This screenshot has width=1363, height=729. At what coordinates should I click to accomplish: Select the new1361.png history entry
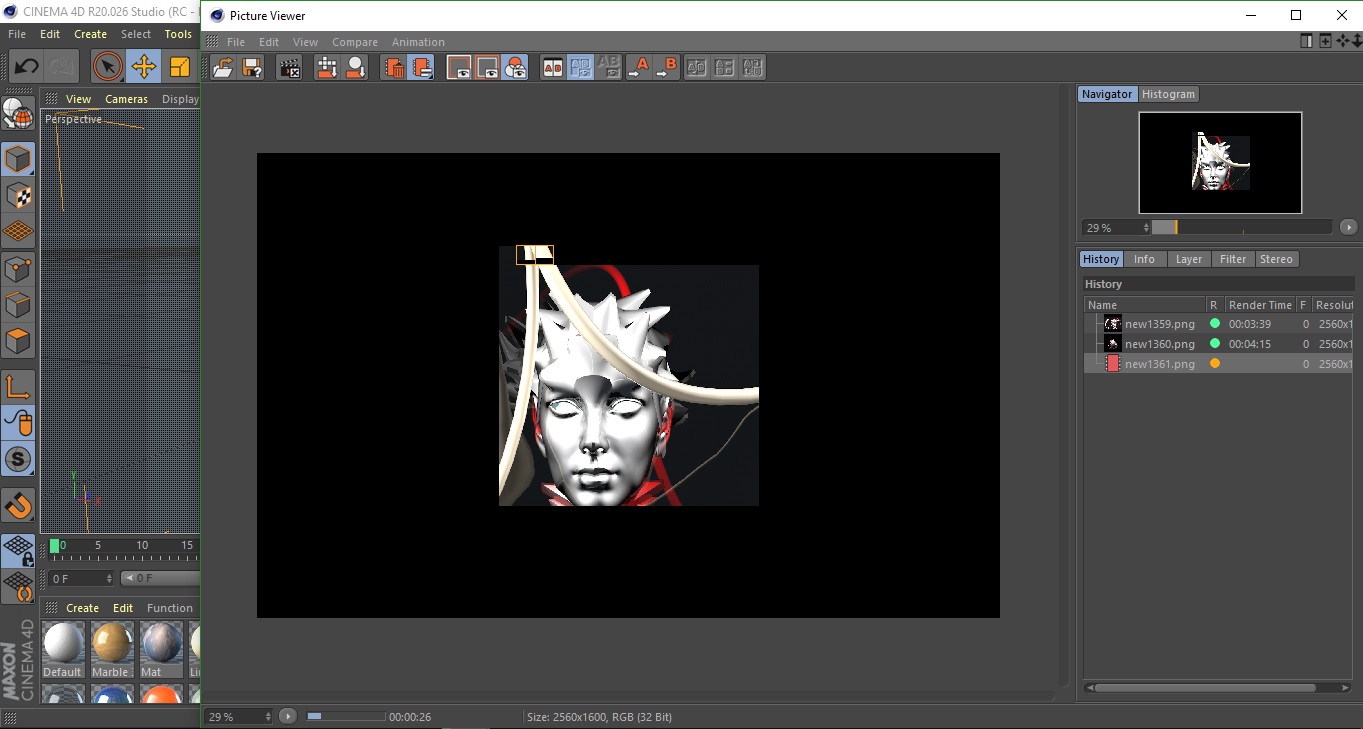click(x=1219, y=364)
